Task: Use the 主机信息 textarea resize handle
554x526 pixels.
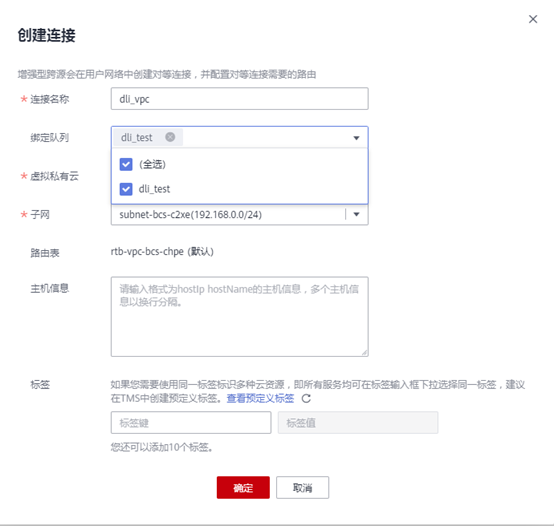Action: tap(364, 352)
